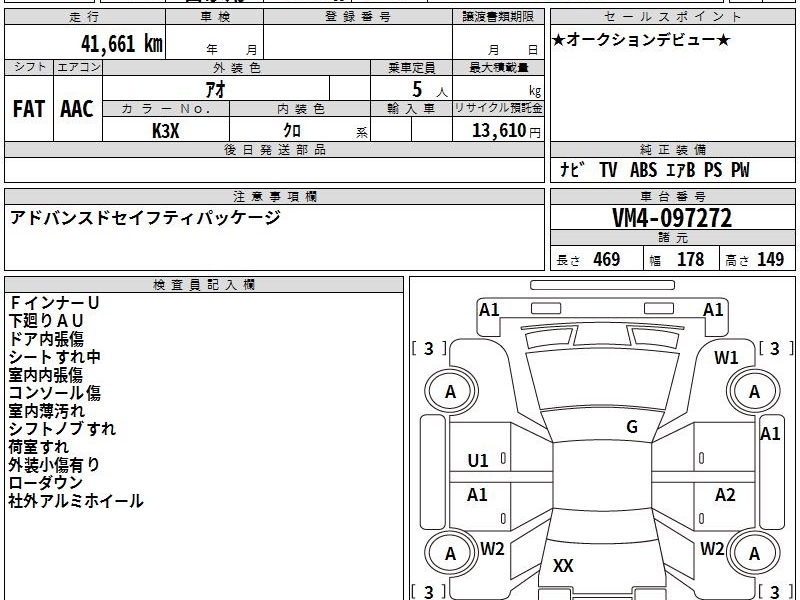The image size is (800, 600).
Task: Select exterior color value アオ
Action: (216, 89)
